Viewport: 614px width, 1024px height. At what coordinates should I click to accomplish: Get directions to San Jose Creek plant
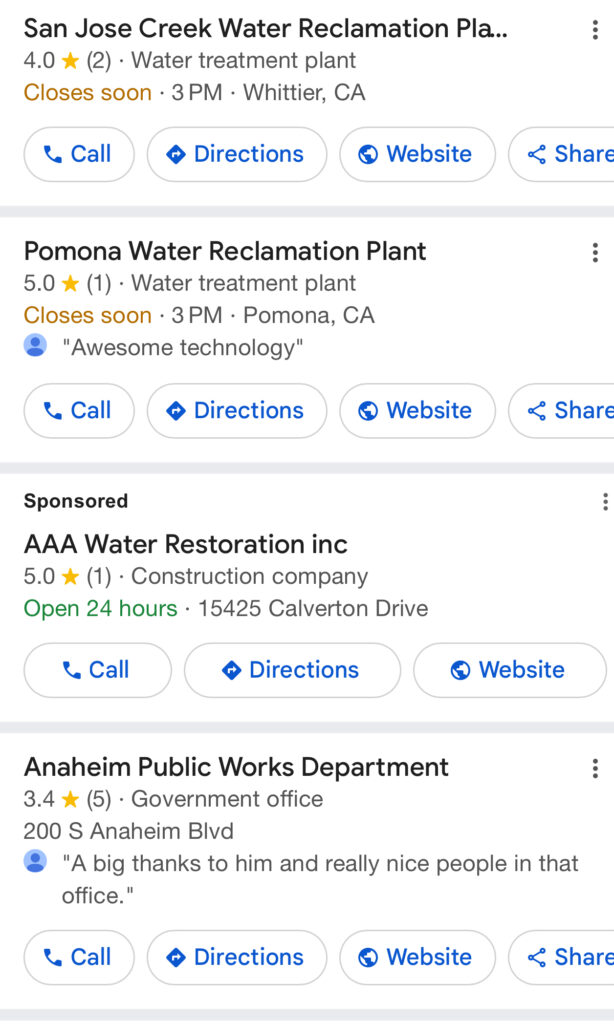click(237, 154)
